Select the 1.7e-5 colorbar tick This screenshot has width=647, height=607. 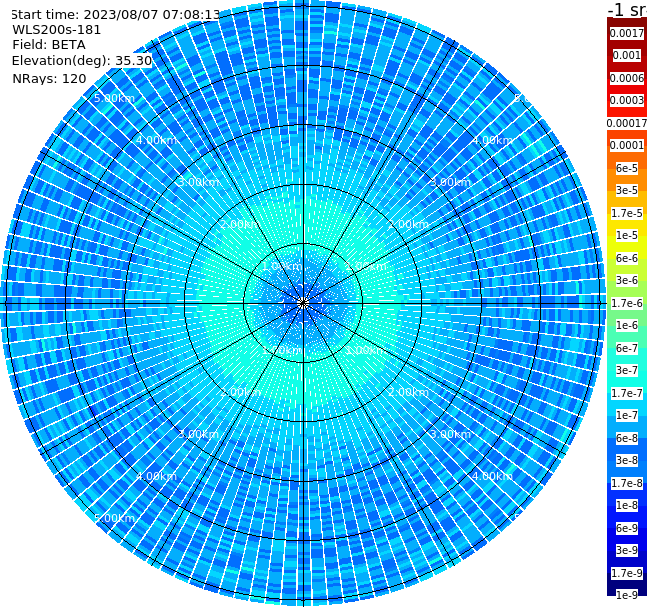click(x=627, y=213)
